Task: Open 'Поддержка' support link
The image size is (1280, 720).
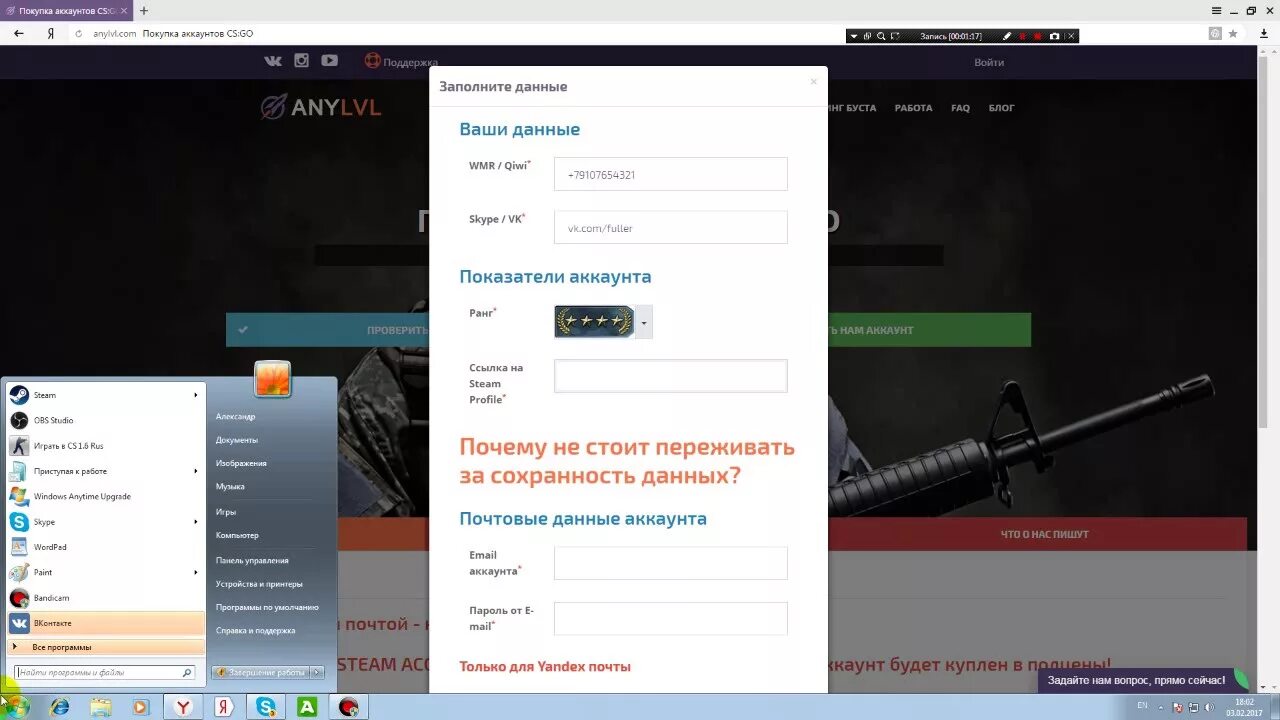Action: [x=401, y=62]
